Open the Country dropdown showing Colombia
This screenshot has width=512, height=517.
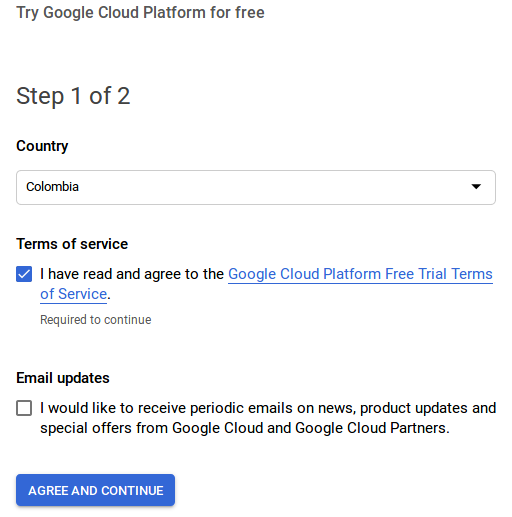point(256,187)
